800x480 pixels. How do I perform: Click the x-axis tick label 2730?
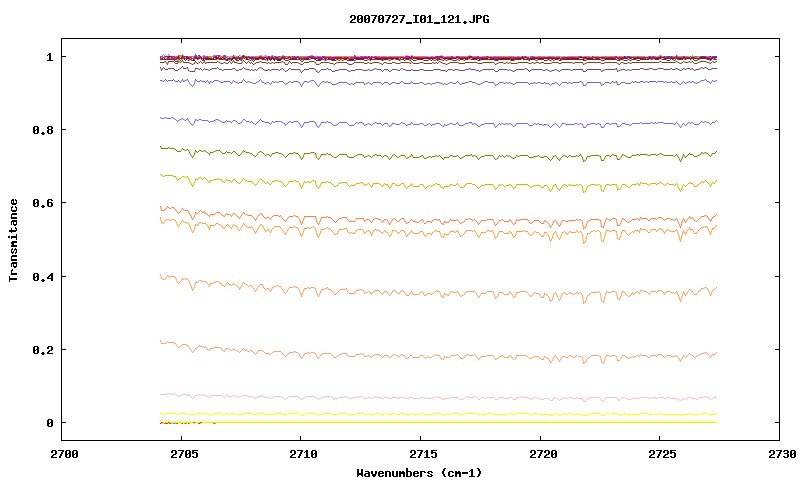[782, 454]
